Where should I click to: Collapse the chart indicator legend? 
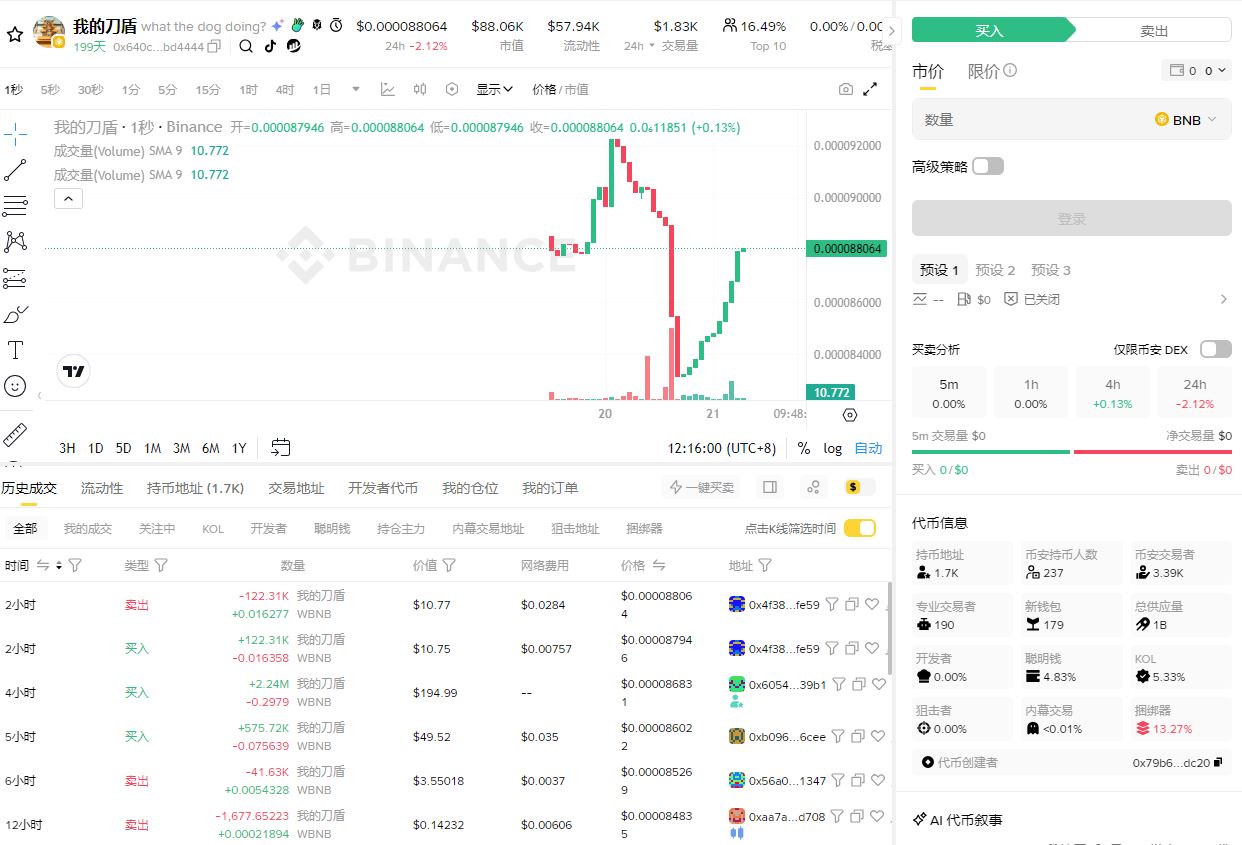tap(68, 199)
